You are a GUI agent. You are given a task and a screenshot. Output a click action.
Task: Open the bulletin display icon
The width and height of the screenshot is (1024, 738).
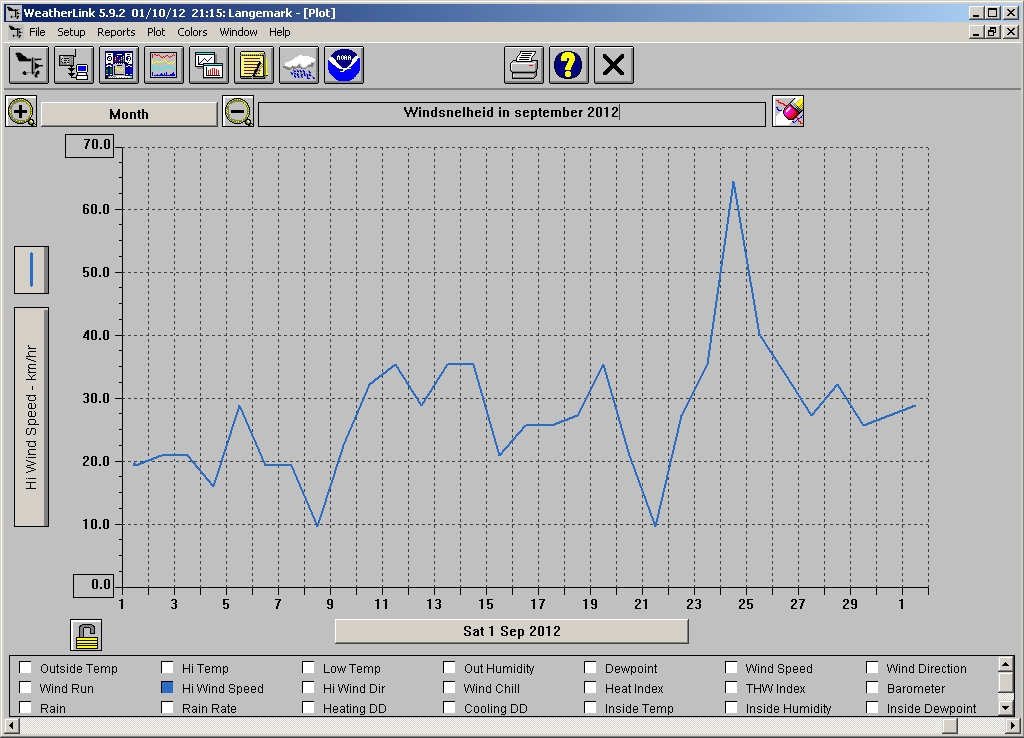coord(119,65)
